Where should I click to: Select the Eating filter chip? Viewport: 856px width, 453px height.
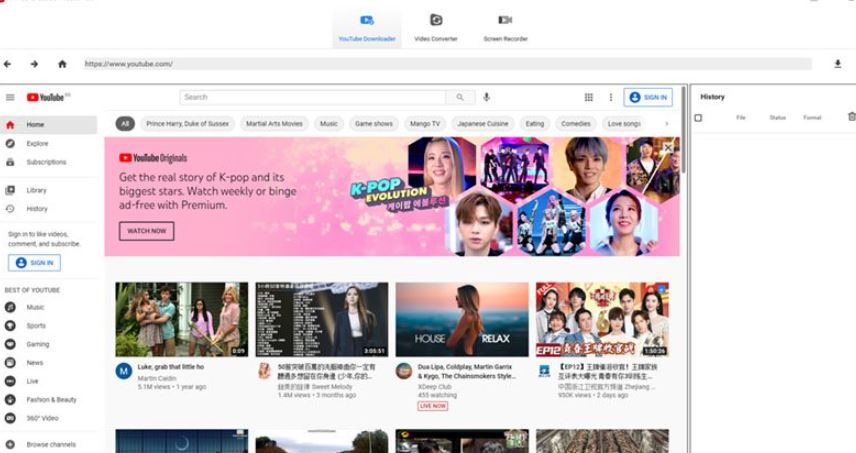coord(534,124)
